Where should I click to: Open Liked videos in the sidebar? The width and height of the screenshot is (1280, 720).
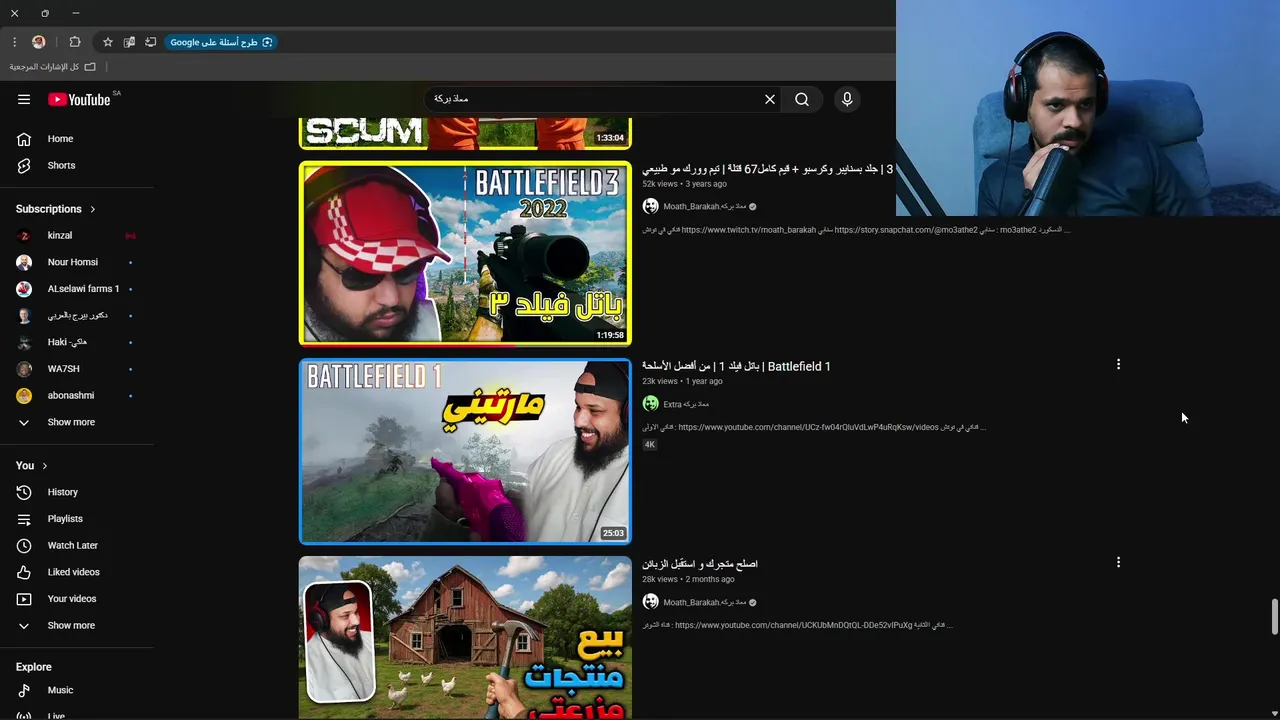[77, 572]
